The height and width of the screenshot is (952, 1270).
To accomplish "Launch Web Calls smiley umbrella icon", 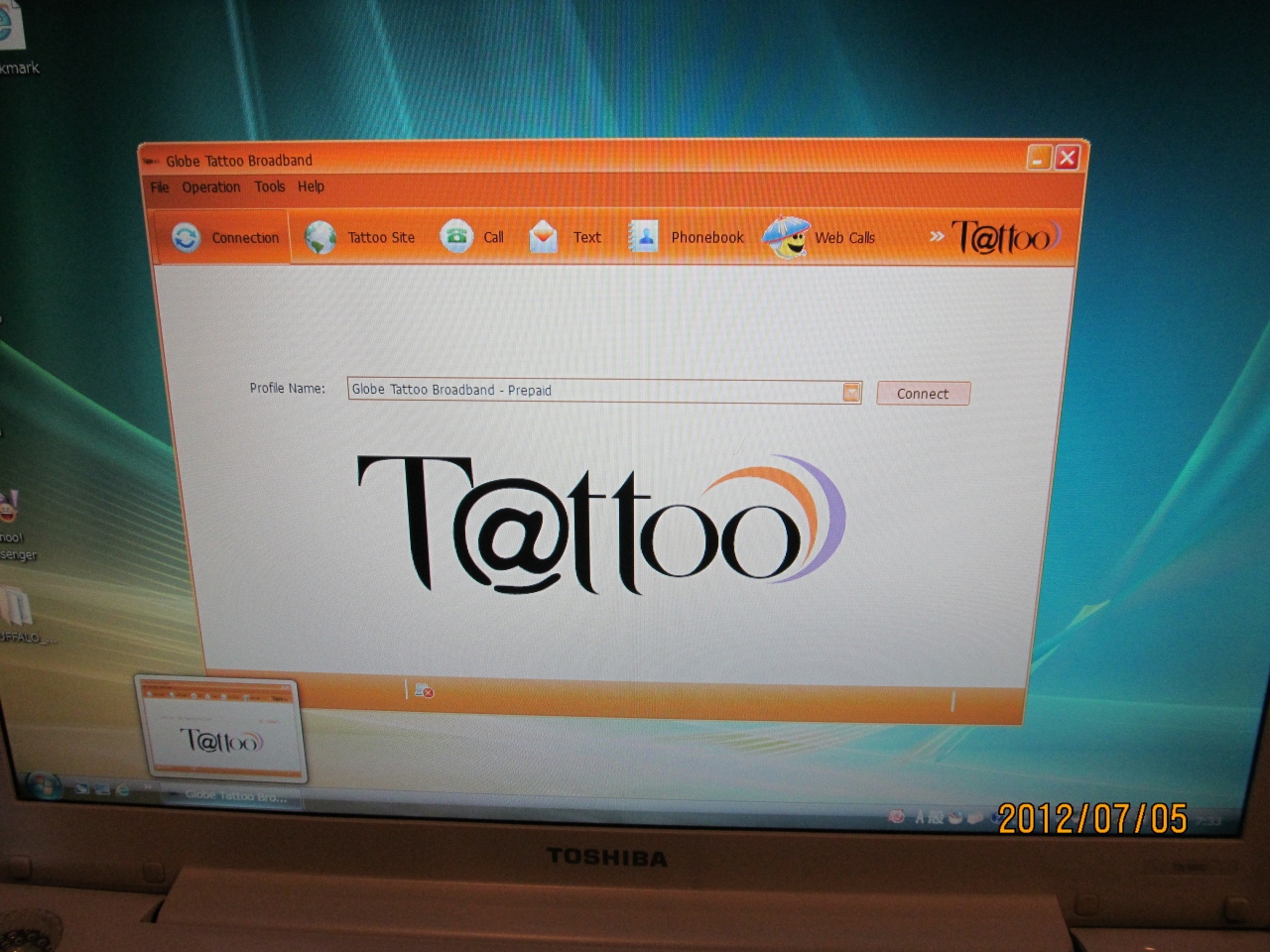I will (787, 237).
